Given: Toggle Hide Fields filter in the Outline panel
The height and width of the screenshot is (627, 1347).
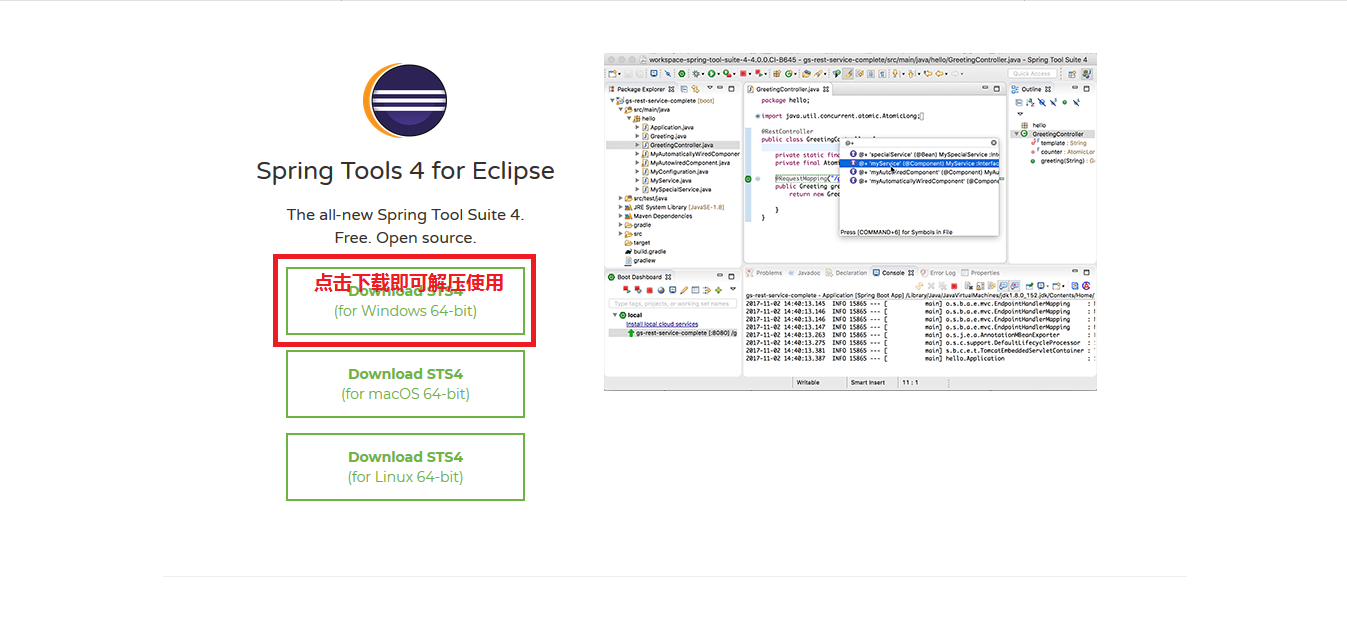Looking at the screenshot, I should point(1041,102).
